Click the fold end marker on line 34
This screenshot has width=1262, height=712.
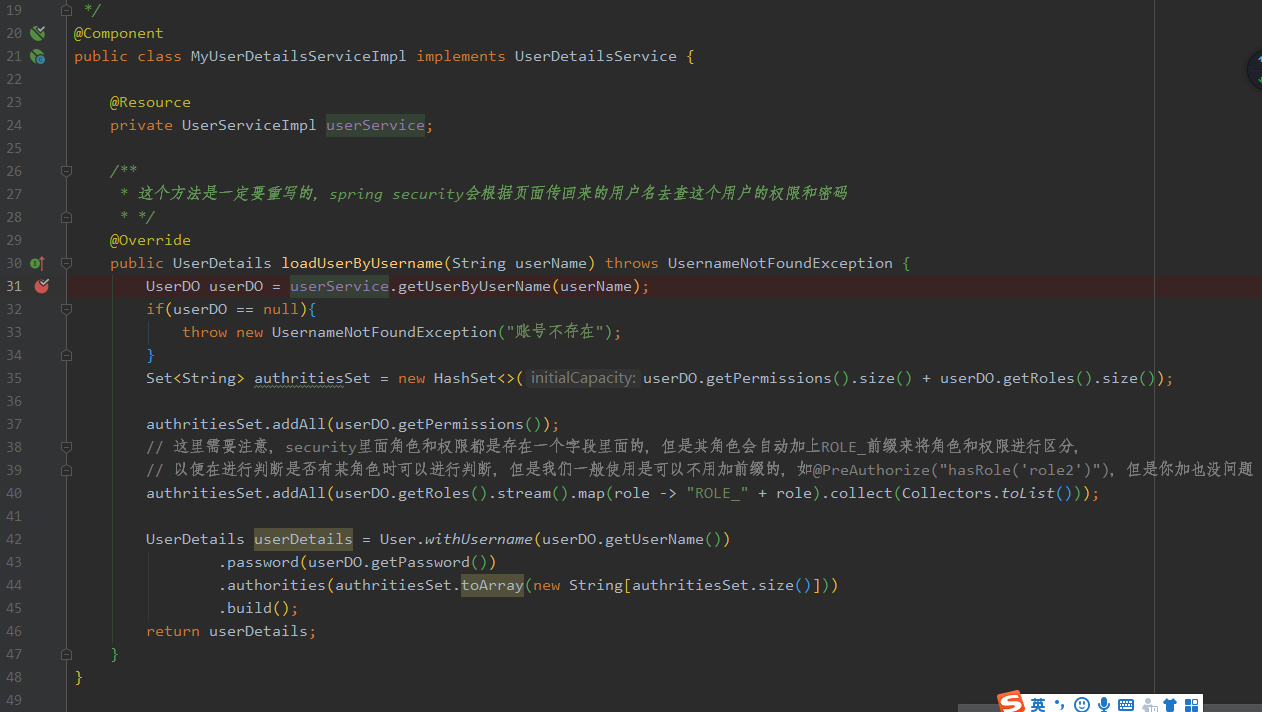pyautogui.click(x=66, y=355)
